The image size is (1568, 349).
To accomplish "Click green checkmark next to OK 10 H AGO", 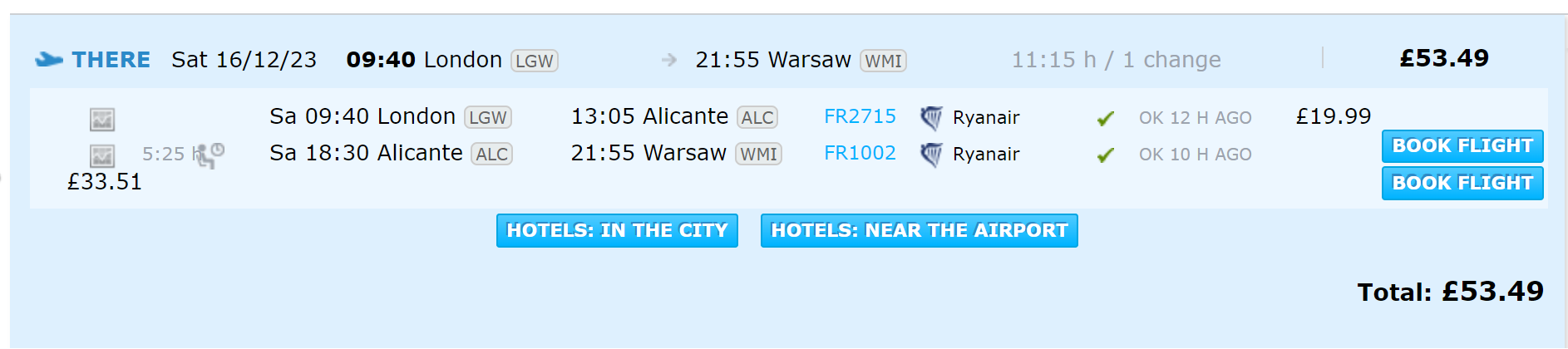I will (1105, 155).
